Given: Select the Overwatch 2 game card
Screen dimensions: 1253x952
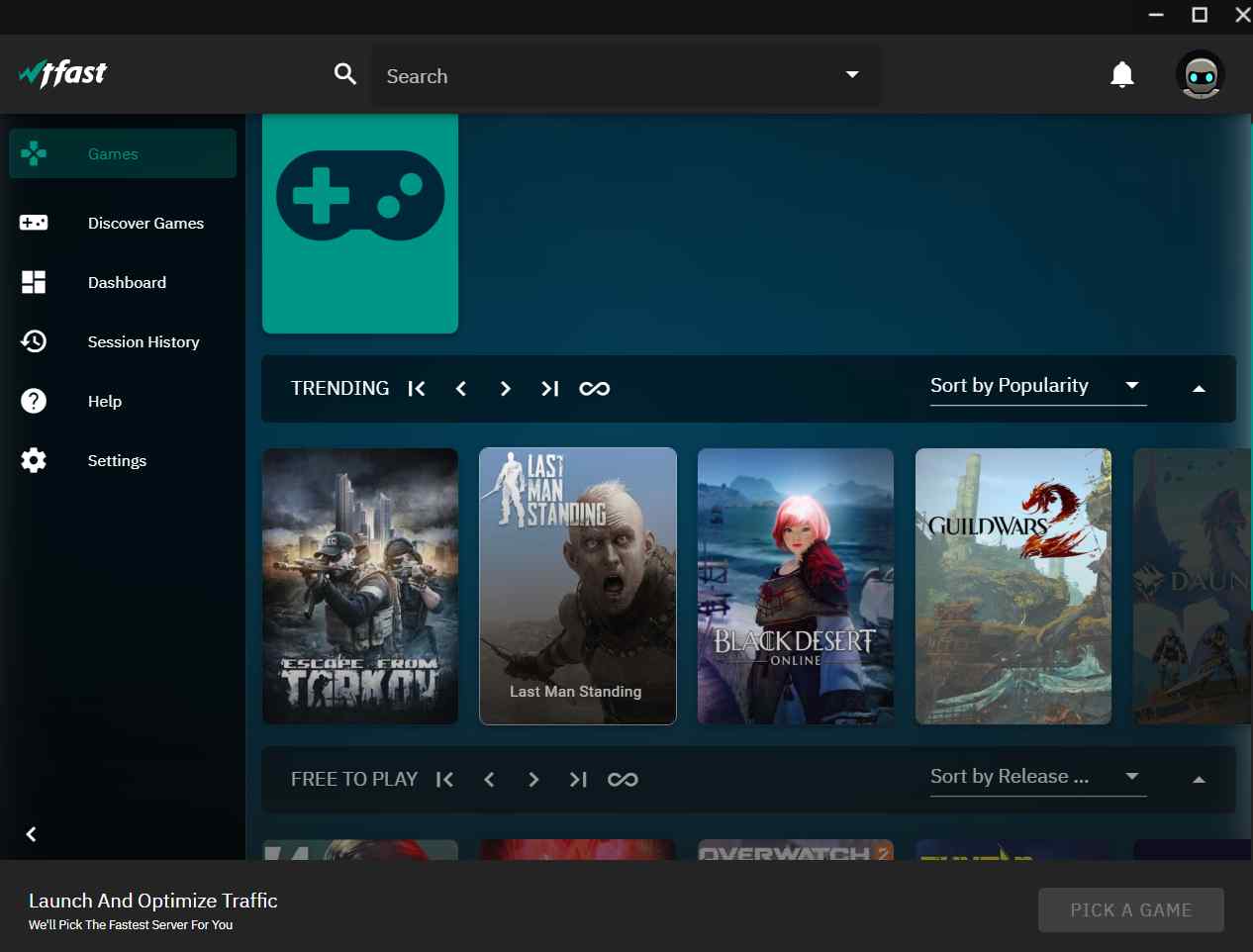Looking at the screenshot, I should [x=796, y=850].
